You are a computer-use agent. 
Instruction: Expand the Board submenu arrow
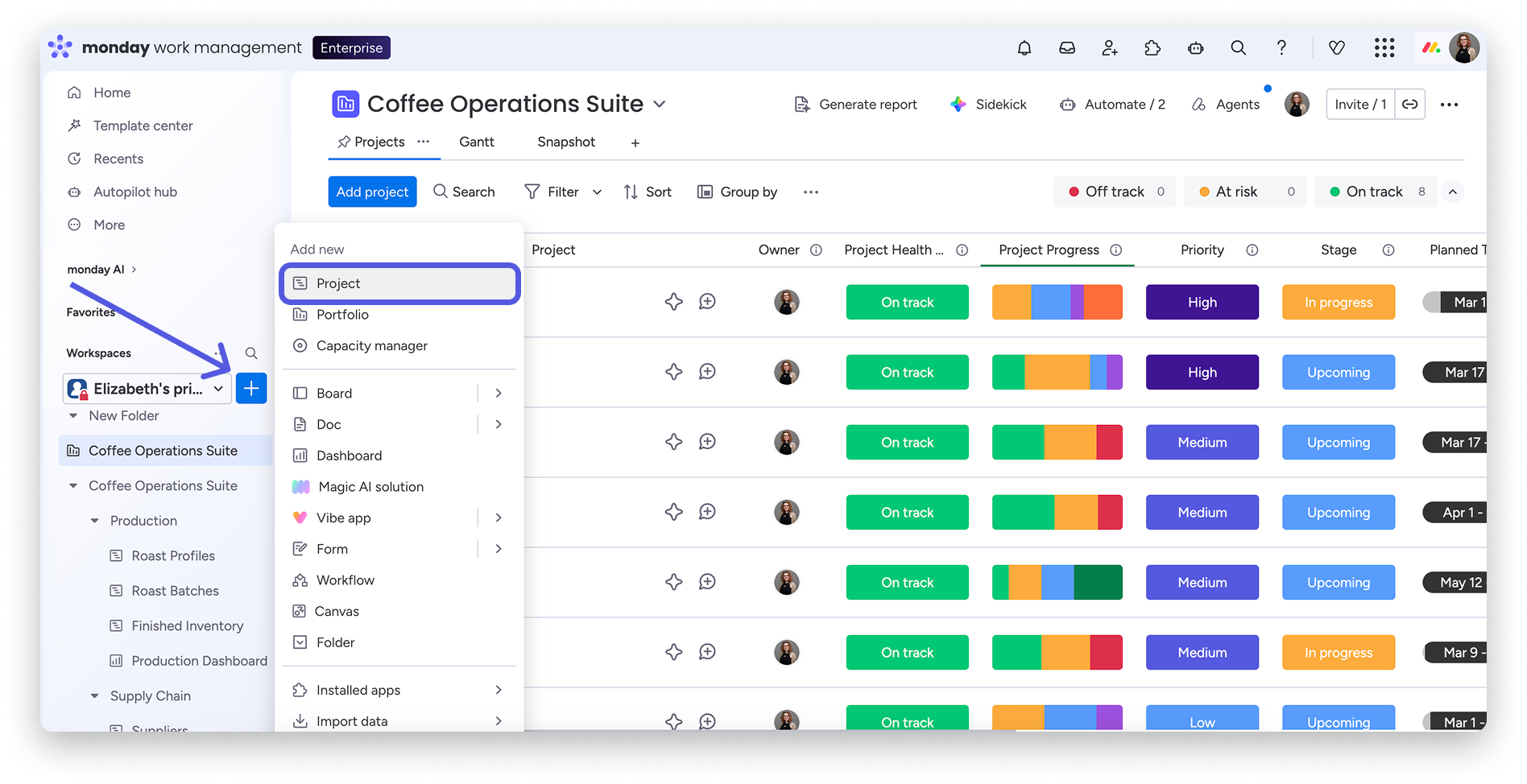(x=499, y=394)
